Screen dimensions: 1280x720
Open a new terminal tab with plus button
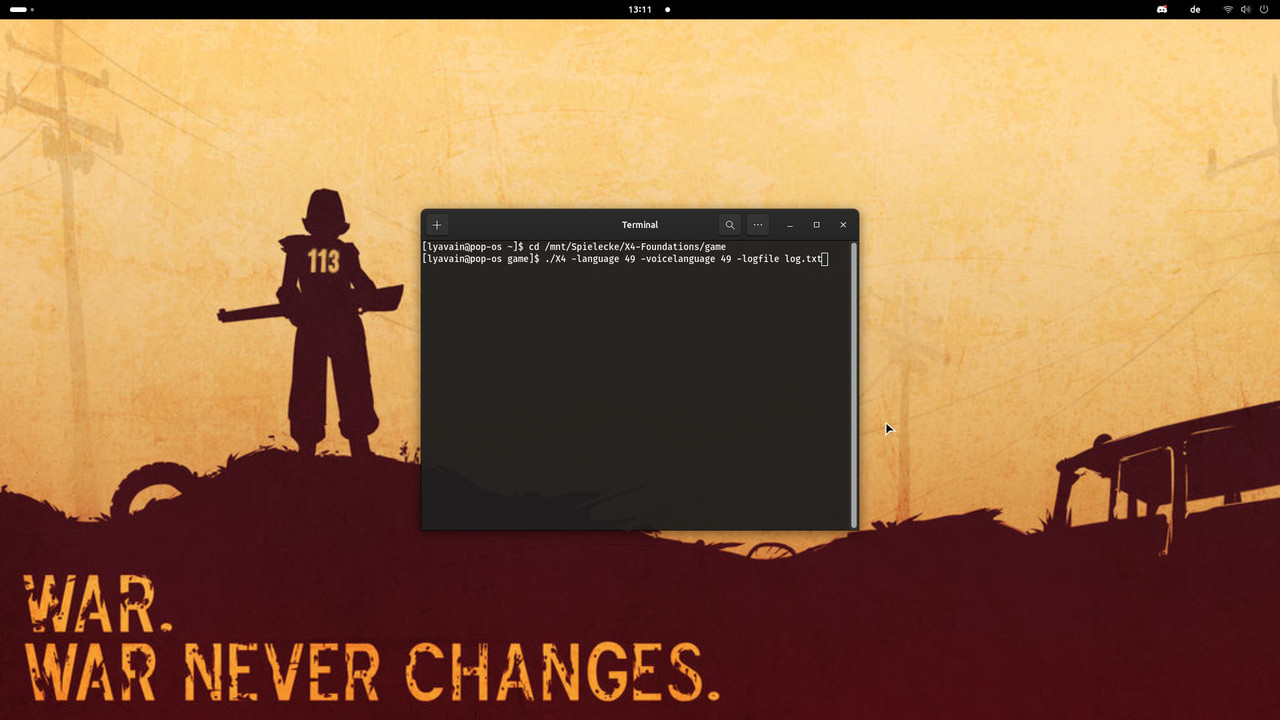point(437,225)
